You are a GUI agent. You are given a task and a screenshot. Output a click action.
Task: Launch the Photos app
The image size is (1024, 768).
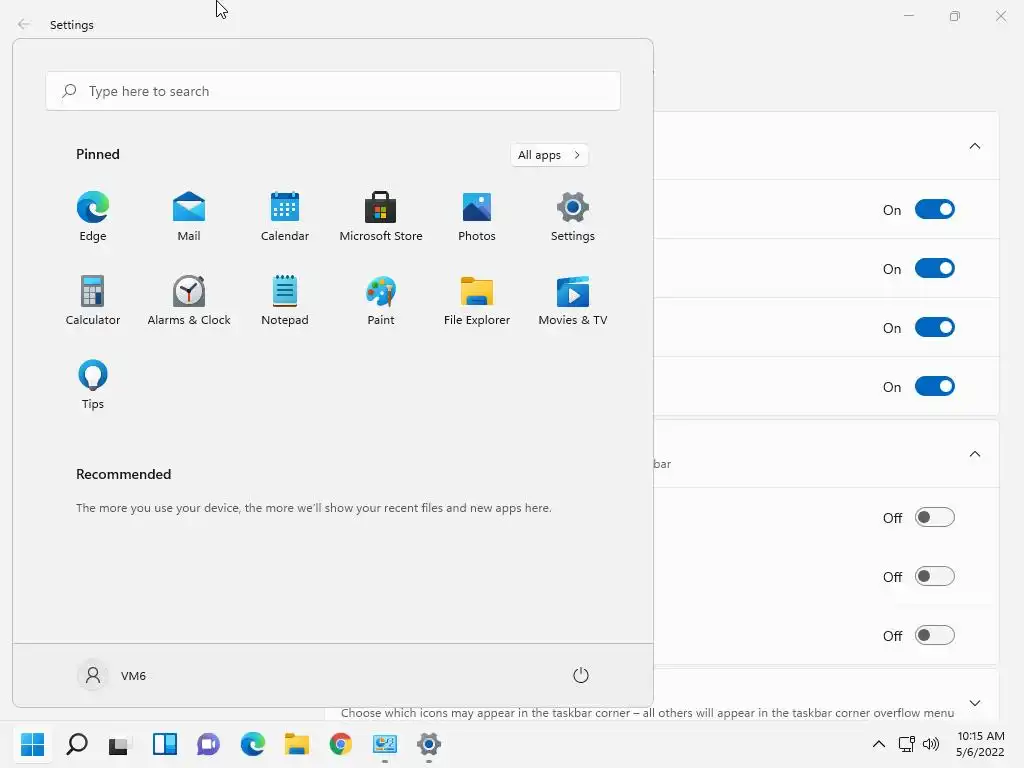(x=477, y=217)
